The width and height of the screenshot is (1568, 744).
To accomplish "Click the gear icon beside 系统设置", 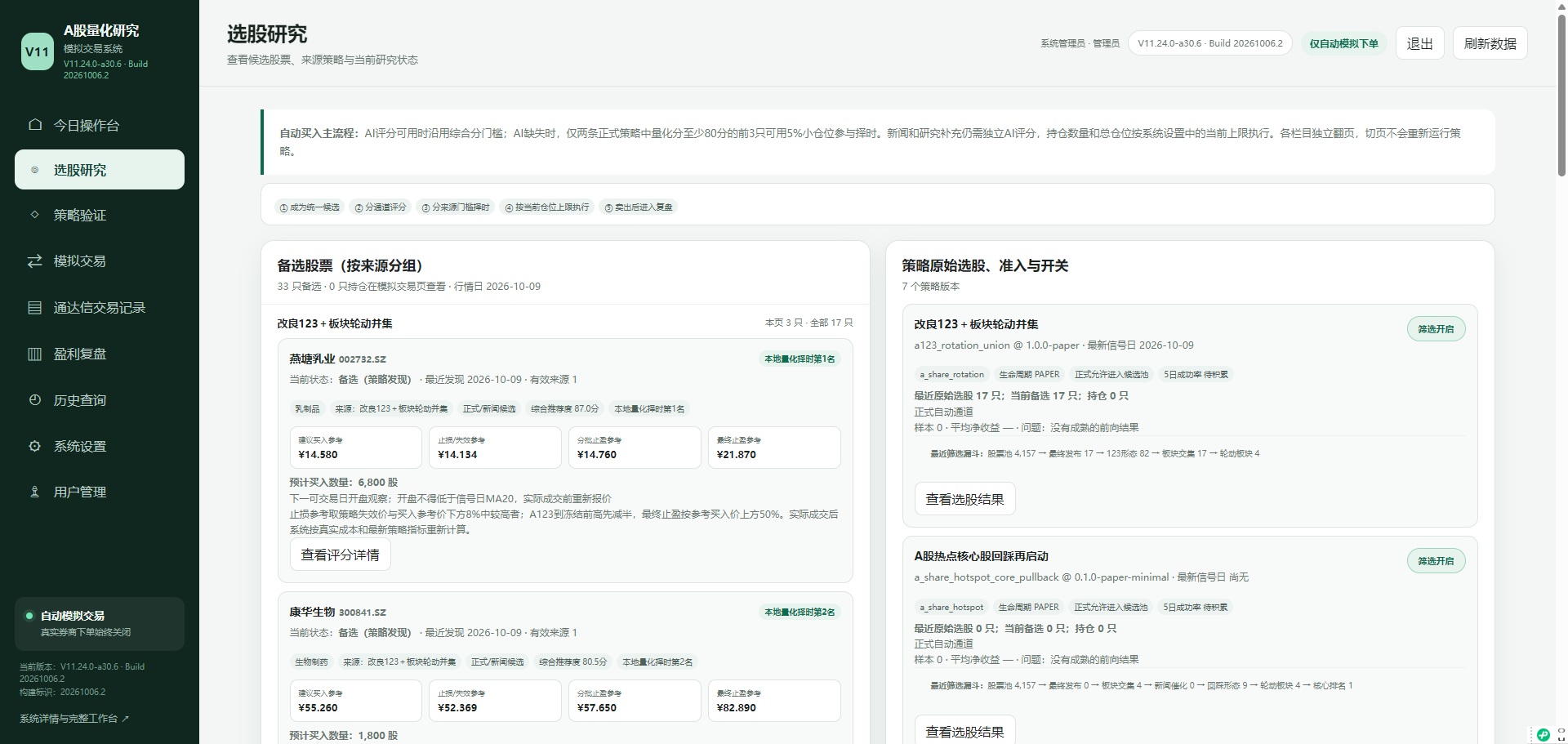I will pyautogui.click(x=35, y=446).
